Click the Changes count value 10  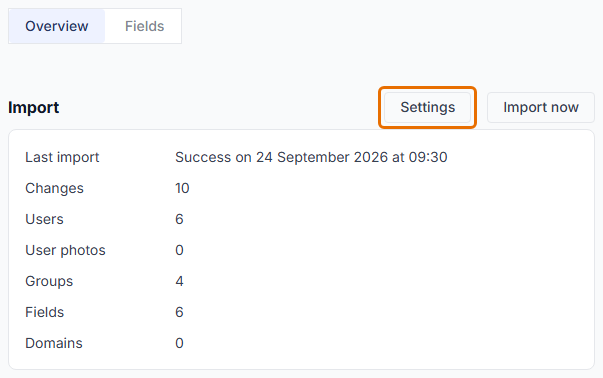[x=182, y=188]
